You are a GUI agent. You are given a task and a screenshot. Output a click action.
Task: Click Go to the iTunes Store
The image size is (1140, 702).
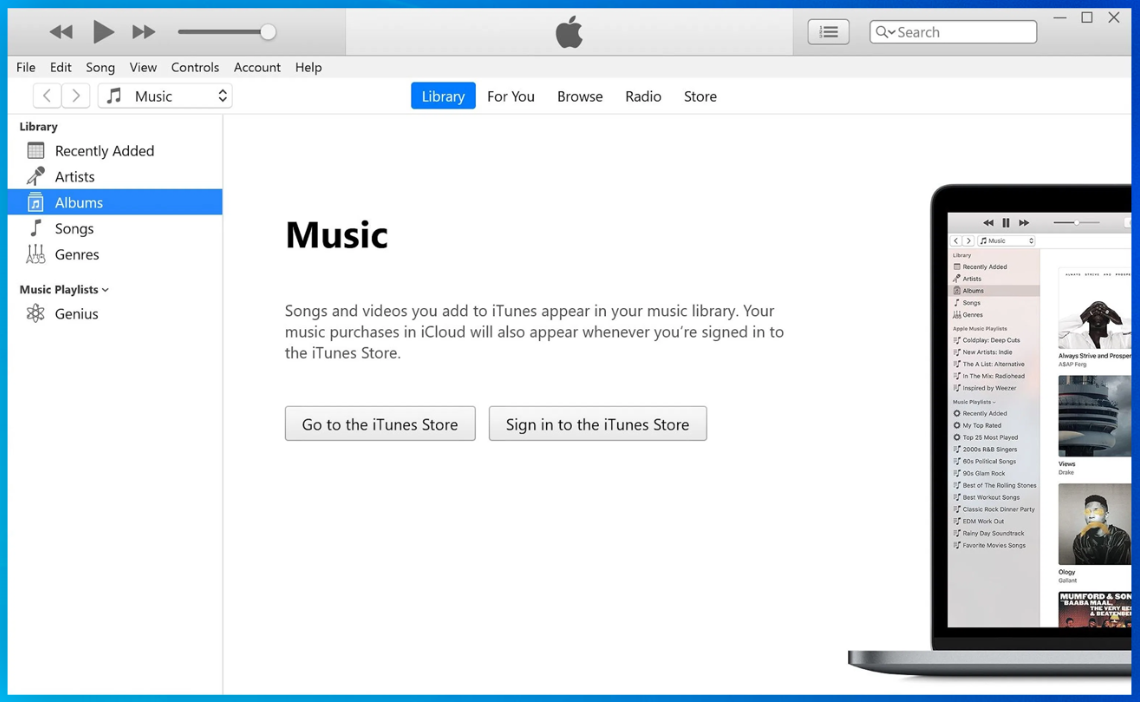point(380,424)
